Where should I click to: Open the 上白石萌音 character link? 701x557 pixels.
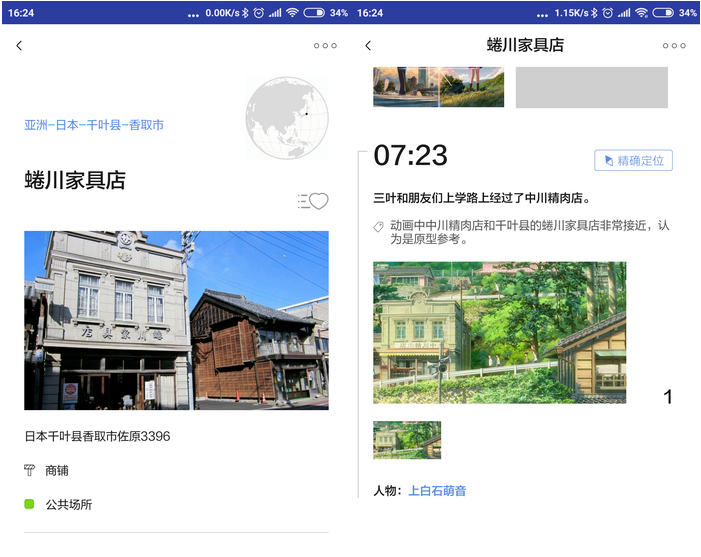click(437, 491)
